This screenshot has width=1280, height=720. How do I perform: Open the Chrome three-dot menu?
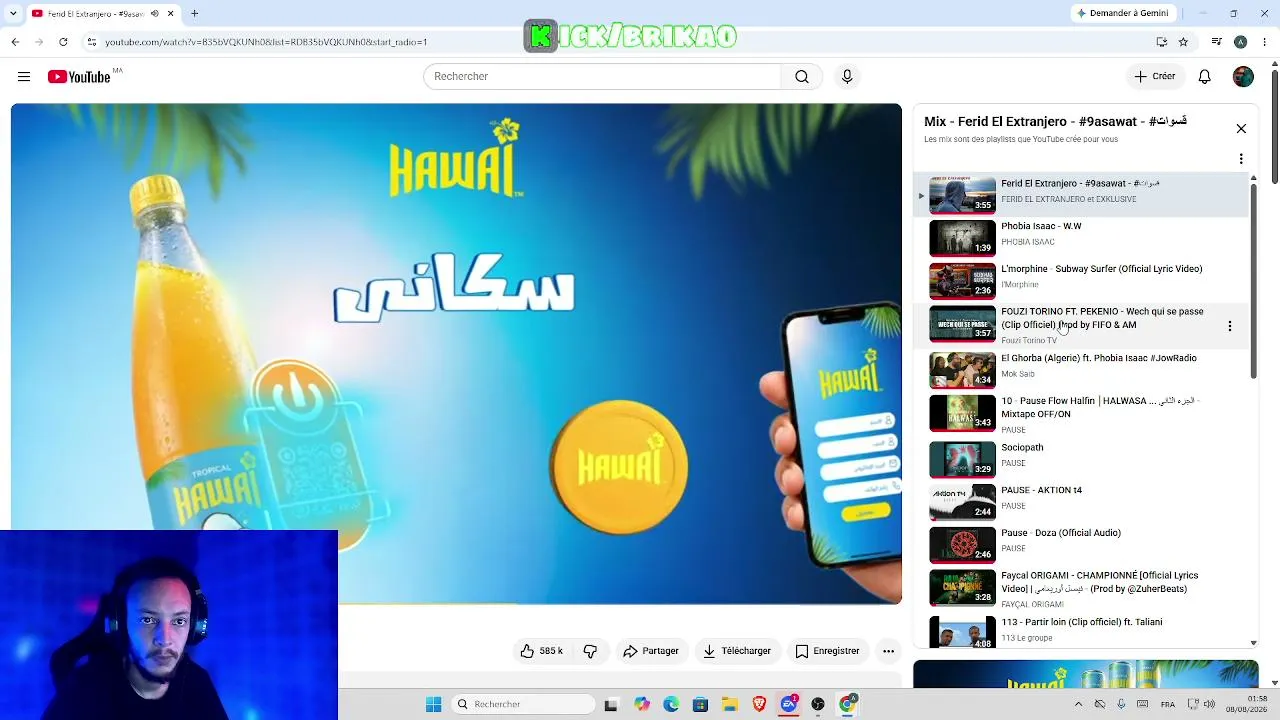point(1265,42)
